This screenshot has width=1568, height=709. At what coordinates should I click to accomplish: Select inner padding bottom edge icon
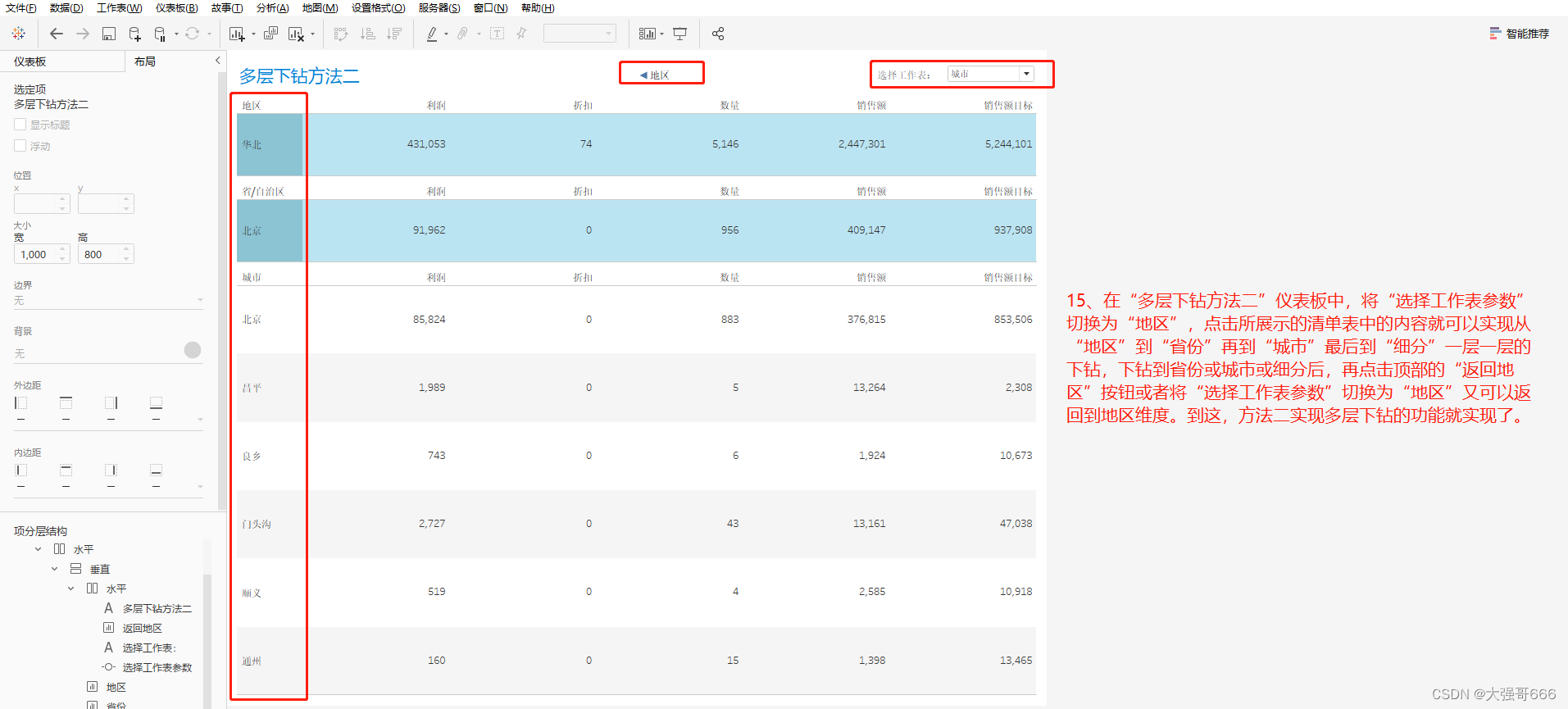pyautogui.click(x=156, y=470)
